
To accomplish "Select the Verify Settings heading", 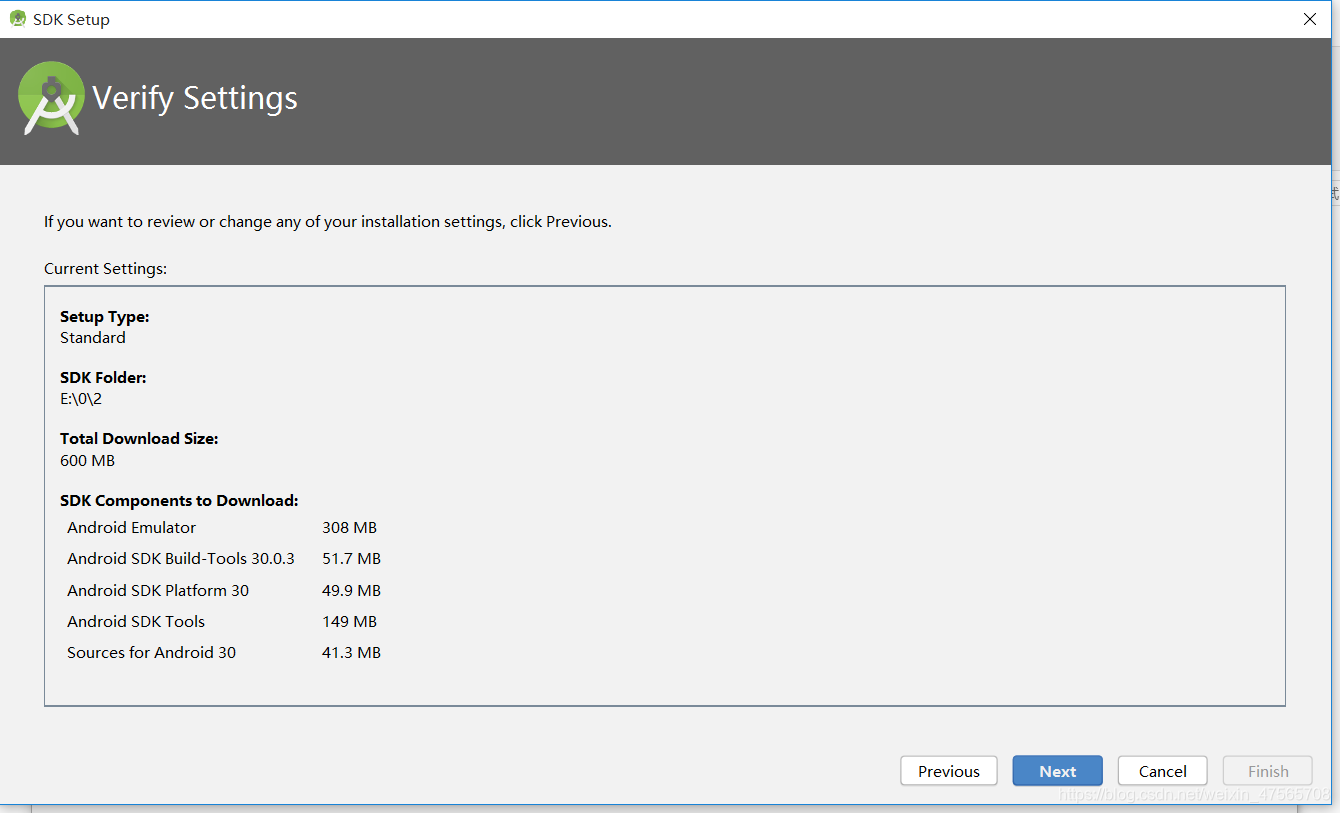I will point(195,98).
